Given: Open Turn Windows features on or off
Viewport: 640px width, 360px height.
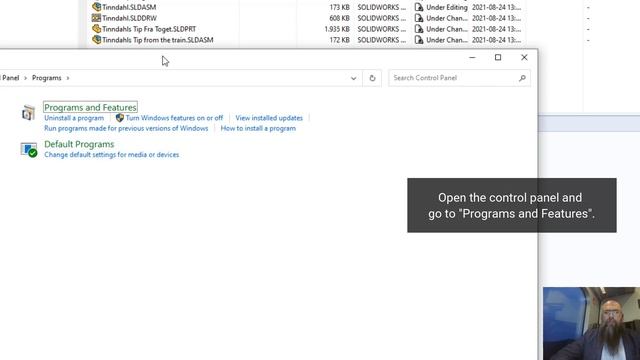Looking at the screenshot, I should pyautogui.click(x=174, y=118).
